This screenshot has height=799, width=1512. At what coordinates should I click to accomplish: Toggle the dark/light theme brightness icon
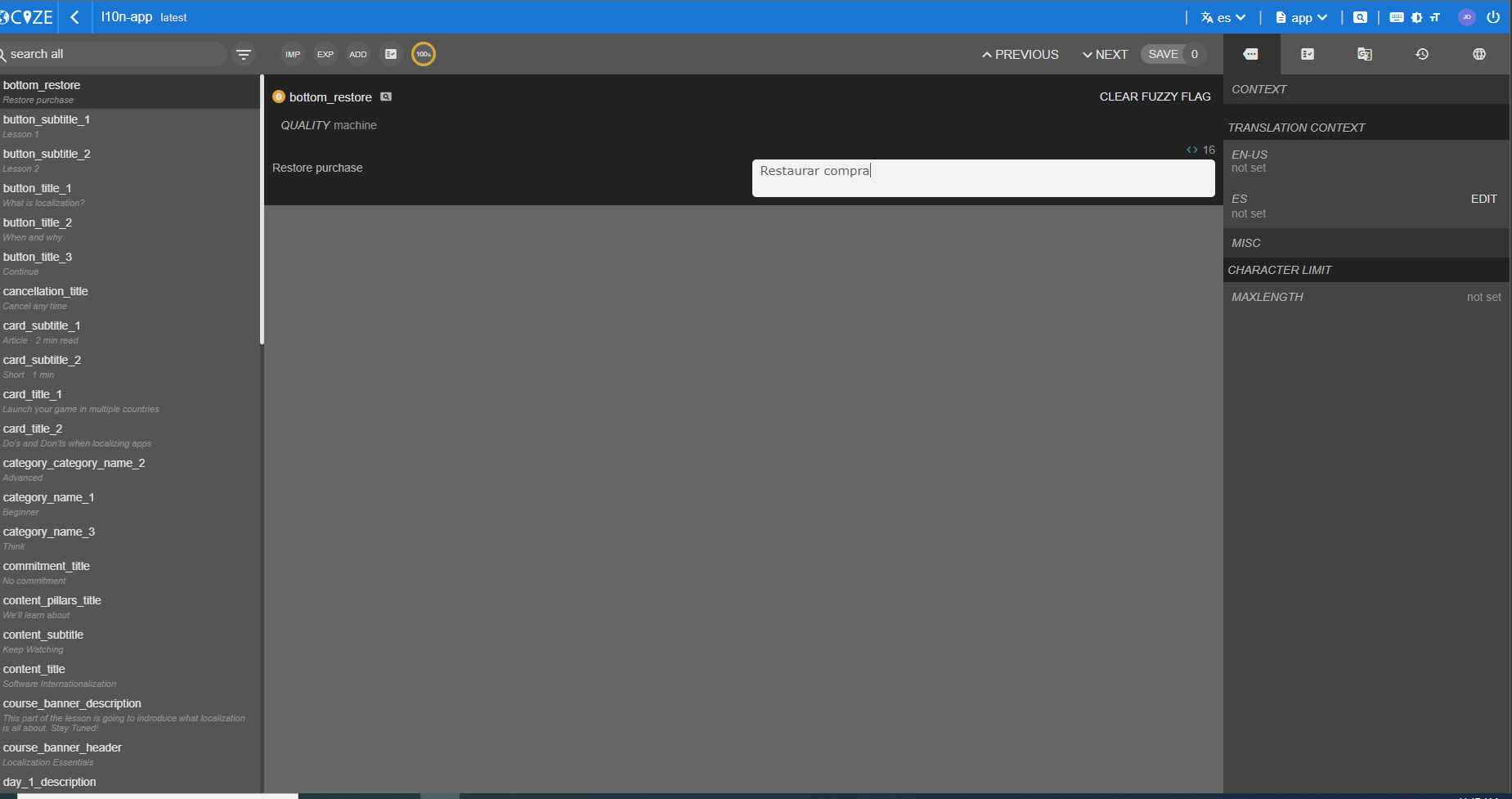click(x=1417, y=17)
